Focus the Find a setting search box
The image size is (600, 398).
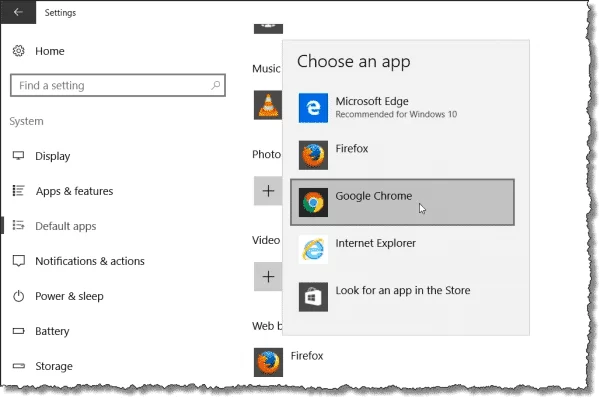tap(118, 85)
